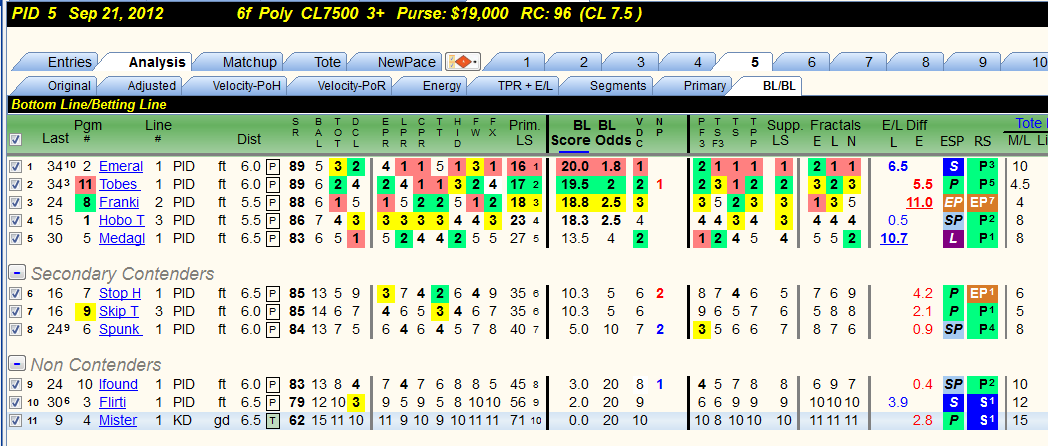Click the blue S1 RS badge for Mister

982,421
